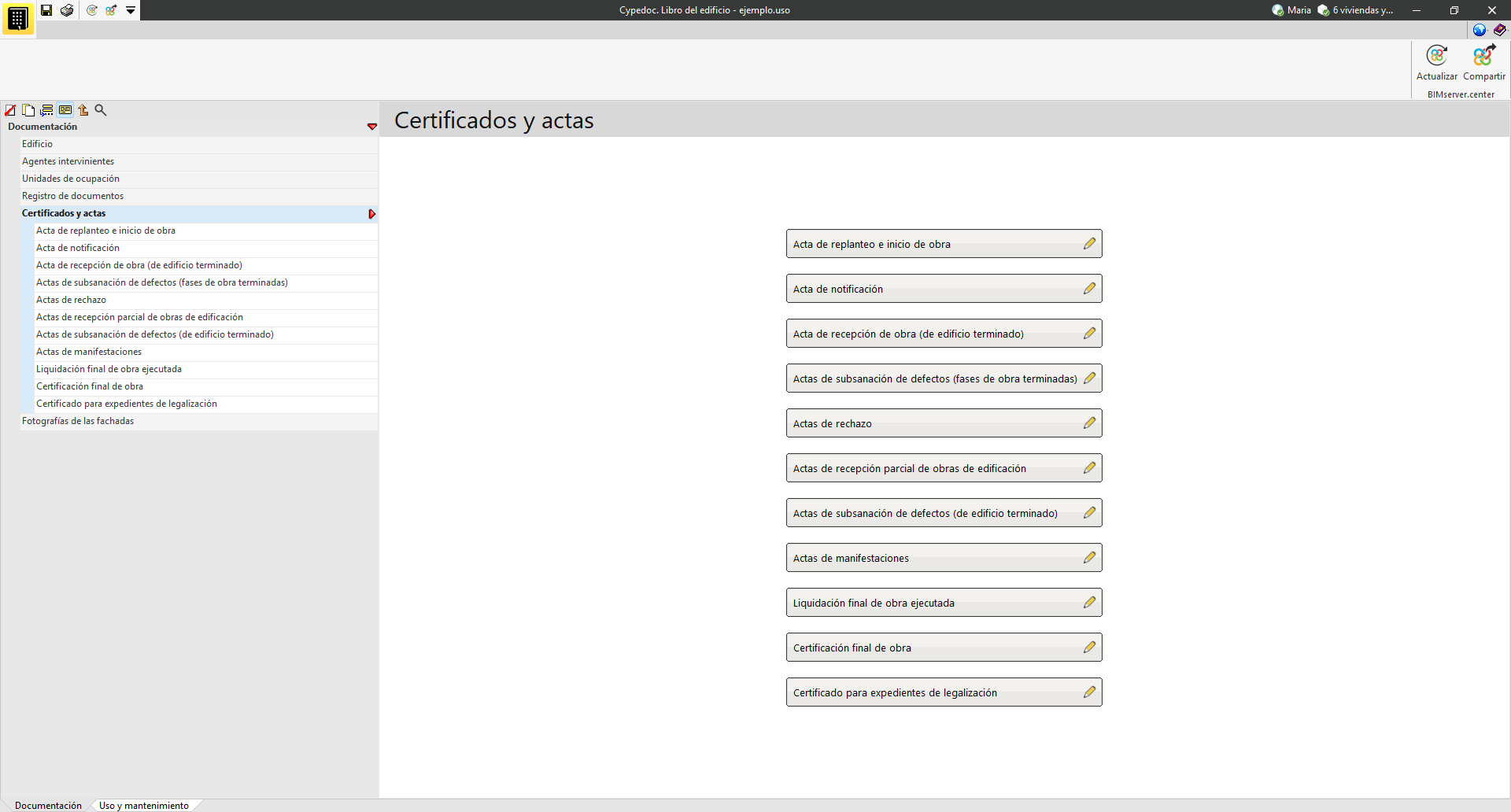Select Acta de notificación in sidebar tree
Viewport: 1511px width, 812px height.
tap(207, 248)
